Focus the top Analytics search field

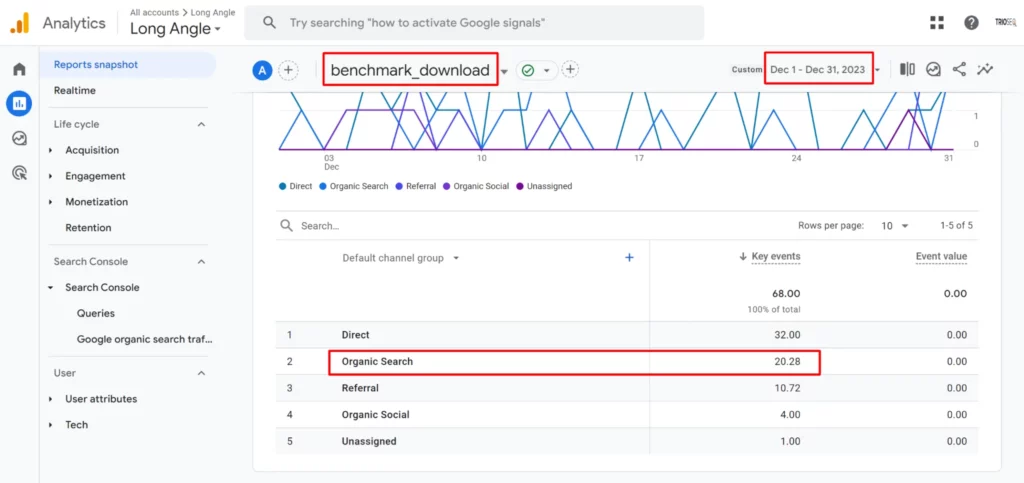474,23
